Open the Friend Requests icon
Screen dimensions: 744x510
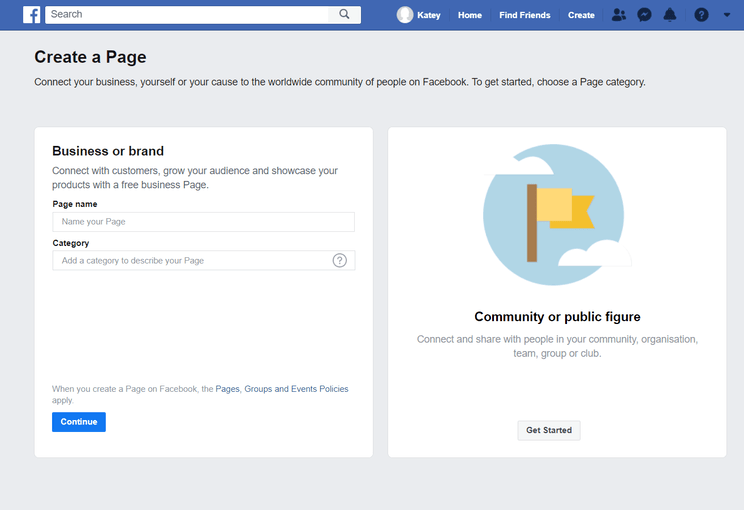point(619,15)
